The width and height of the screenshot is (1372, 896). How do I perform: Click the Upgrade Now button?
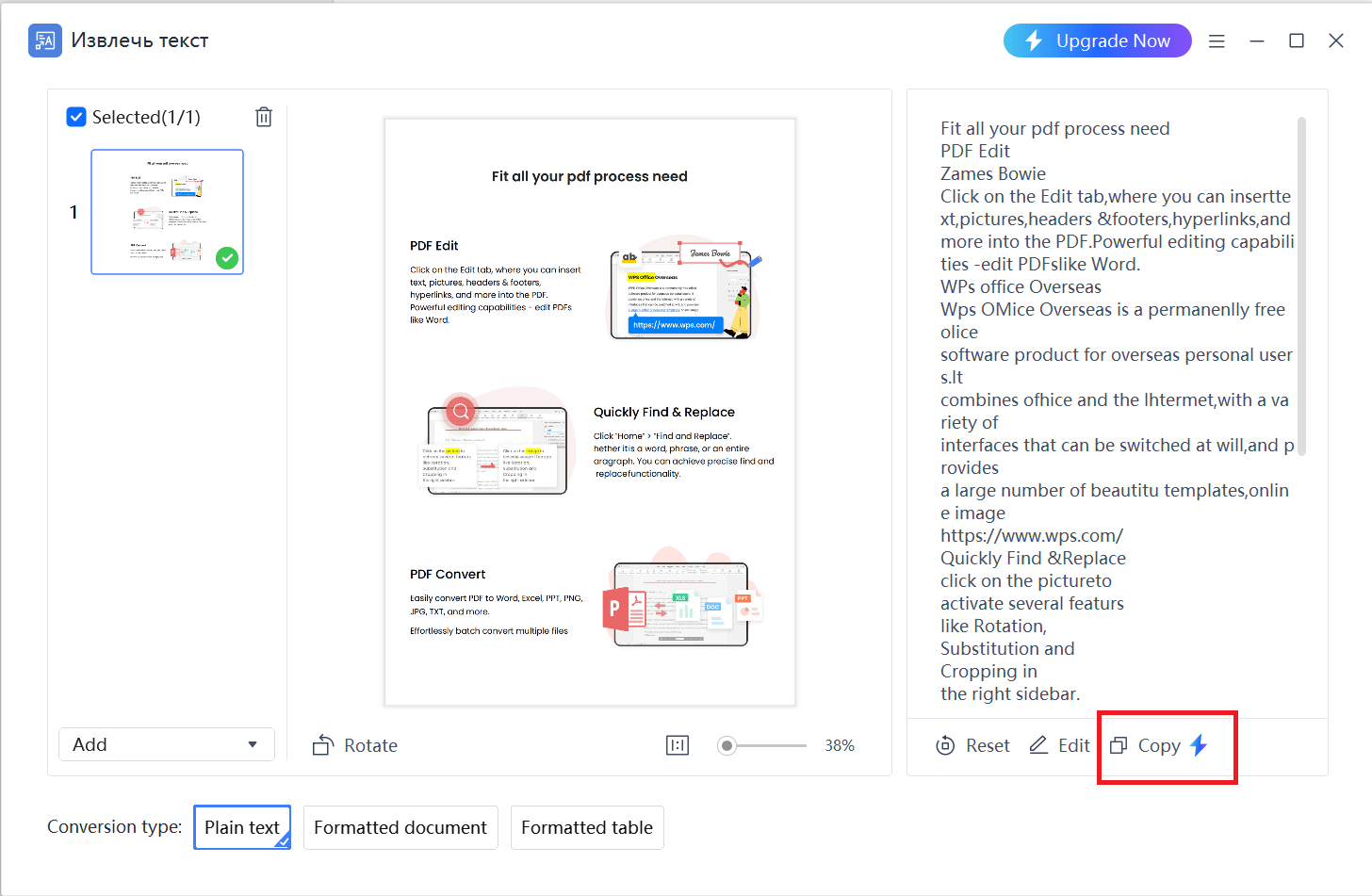(1097, 41)
